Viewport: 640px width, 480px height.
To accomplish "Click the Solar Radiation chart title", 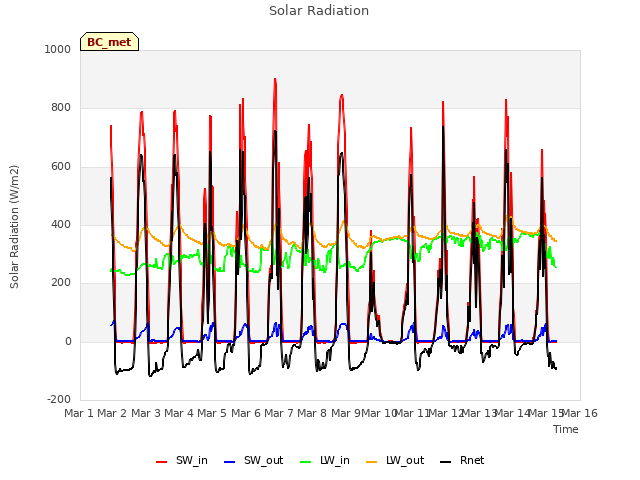I will coord(319,11).
